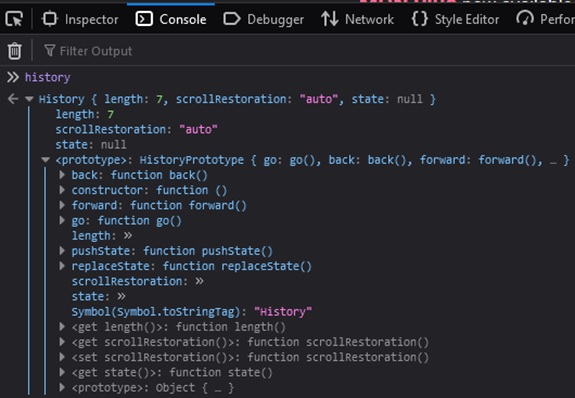Invoke getter for prototype length property
The height and width of the screenshot is (398, 575).
[128, 235]
